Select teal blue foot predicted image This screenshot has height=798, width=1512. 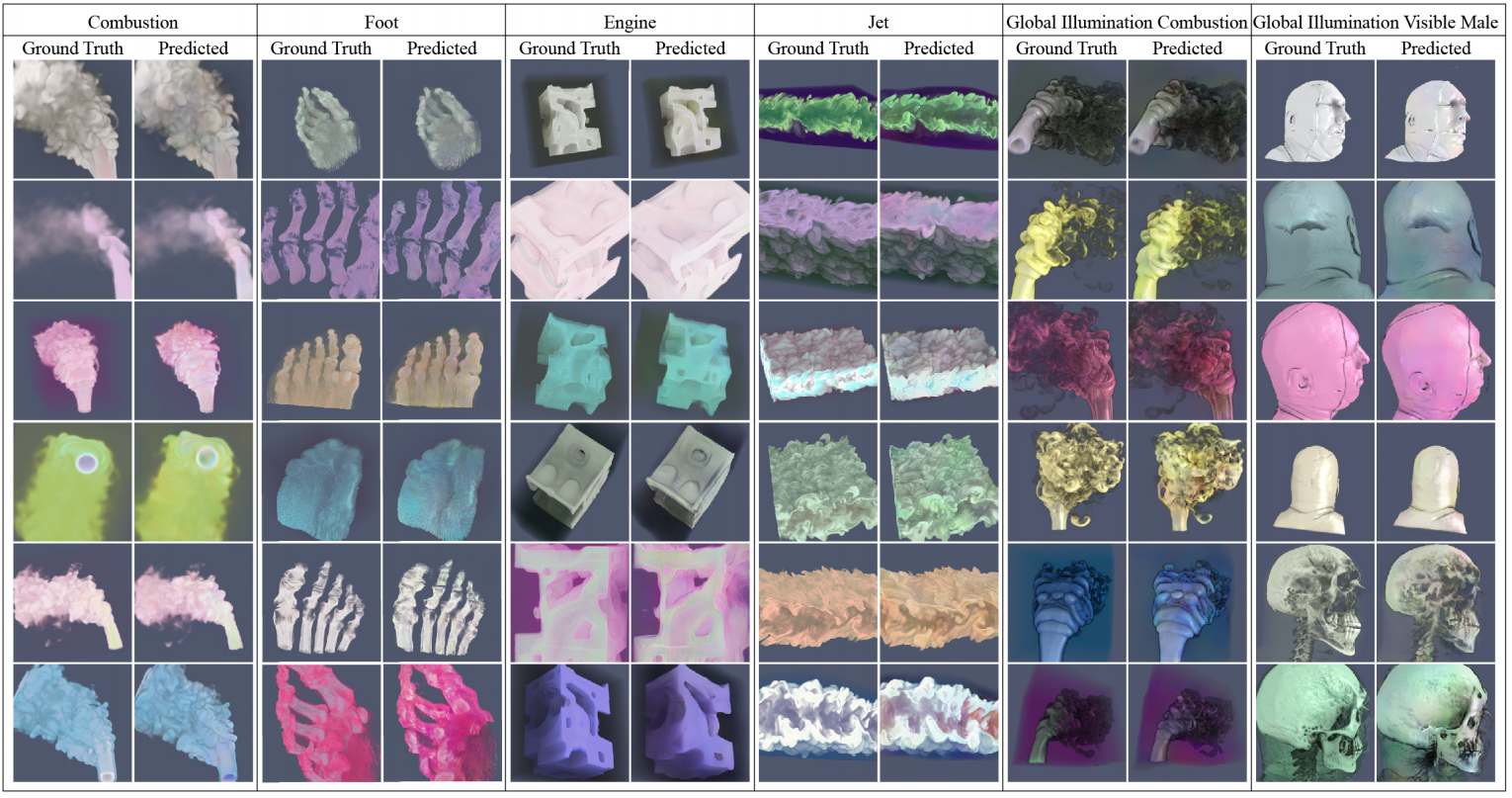(x=442, y=482)
